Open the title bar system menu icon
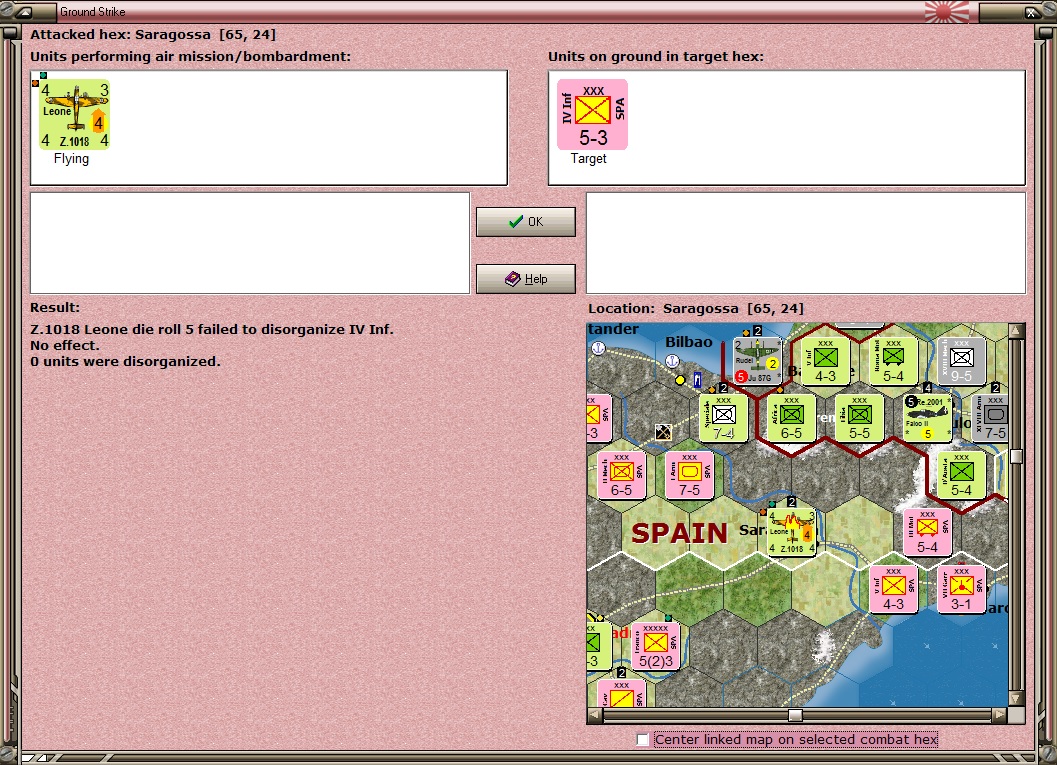This screenshot has width=1057, height=765. (25, 11)
